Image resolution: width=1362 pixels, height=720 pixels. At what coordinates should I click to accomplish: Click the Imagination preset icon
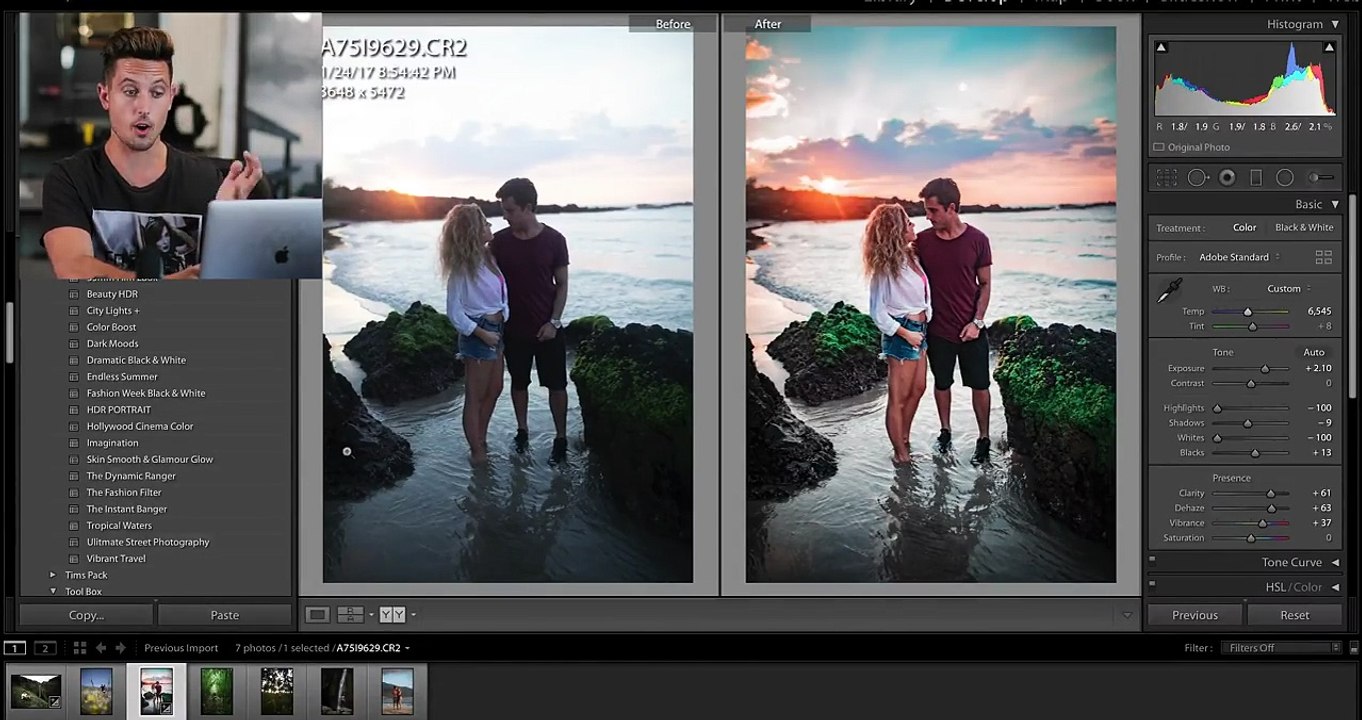[73, 443]
